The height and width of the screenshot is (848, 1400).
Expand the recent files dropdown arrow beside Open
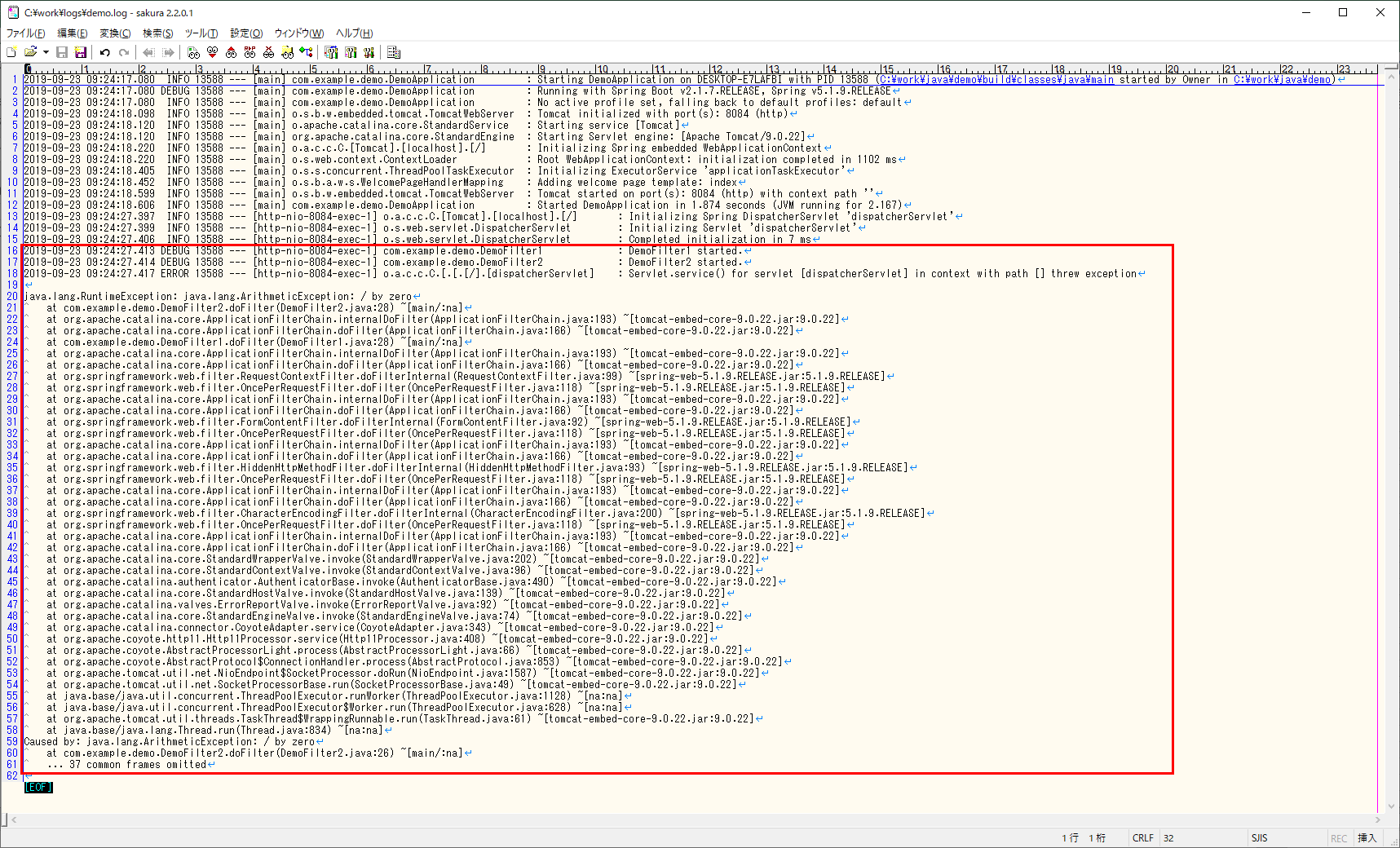click(x=46, y=52)
